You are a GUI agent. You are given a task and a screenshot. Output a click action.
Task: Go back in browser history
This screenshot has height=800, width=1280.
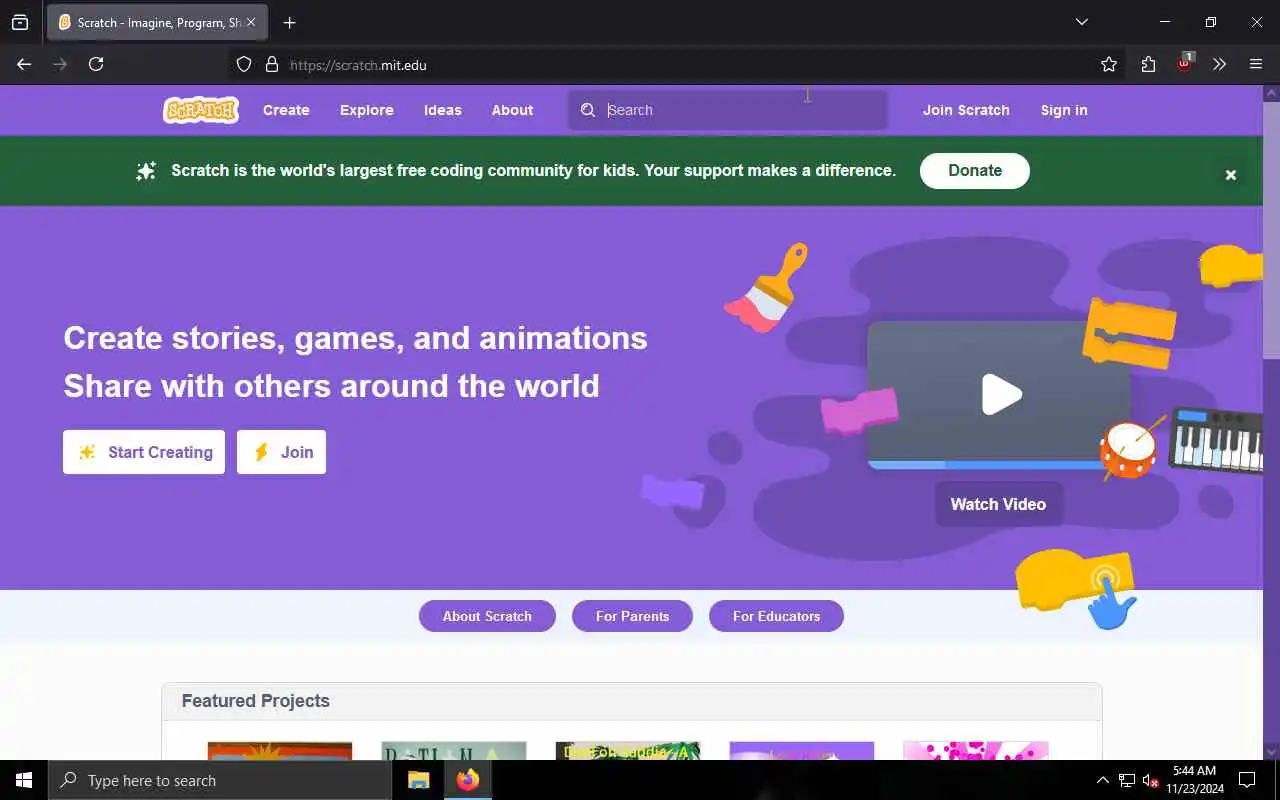[x=24, y=64]
